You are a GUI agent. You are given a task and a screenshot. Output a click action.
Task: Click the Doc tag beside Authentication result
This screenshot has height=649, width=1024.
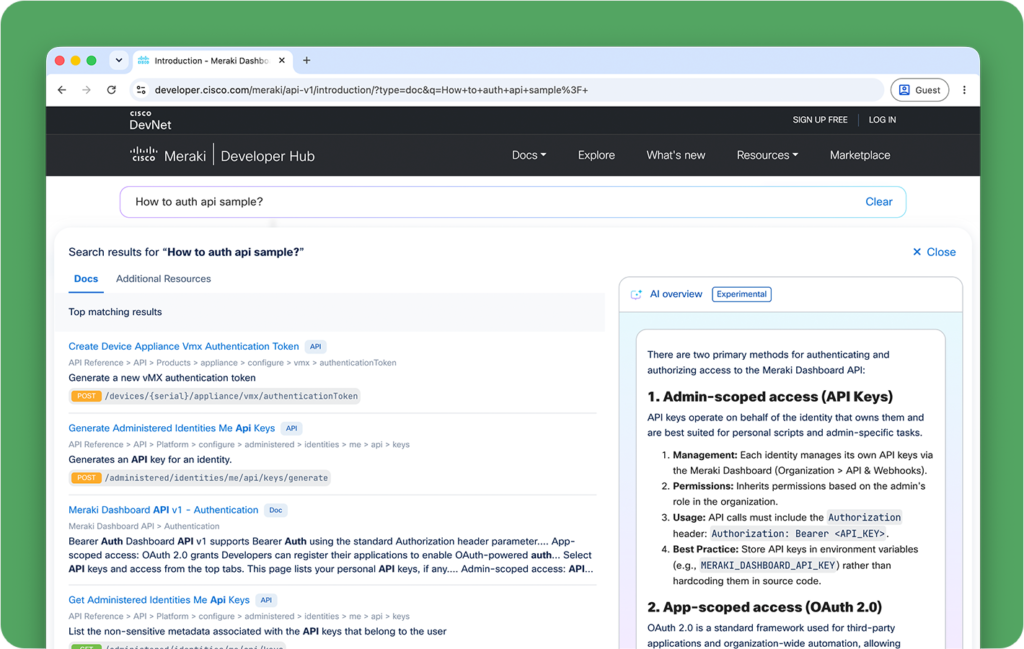276,510
